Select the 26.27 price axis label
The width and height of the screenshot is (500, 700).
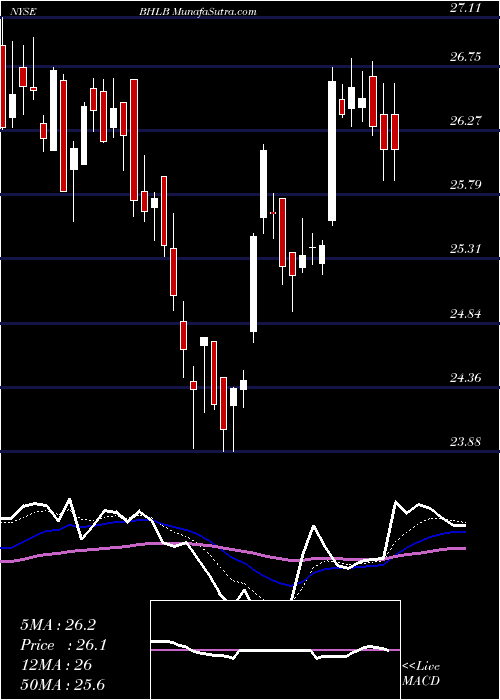468,121
